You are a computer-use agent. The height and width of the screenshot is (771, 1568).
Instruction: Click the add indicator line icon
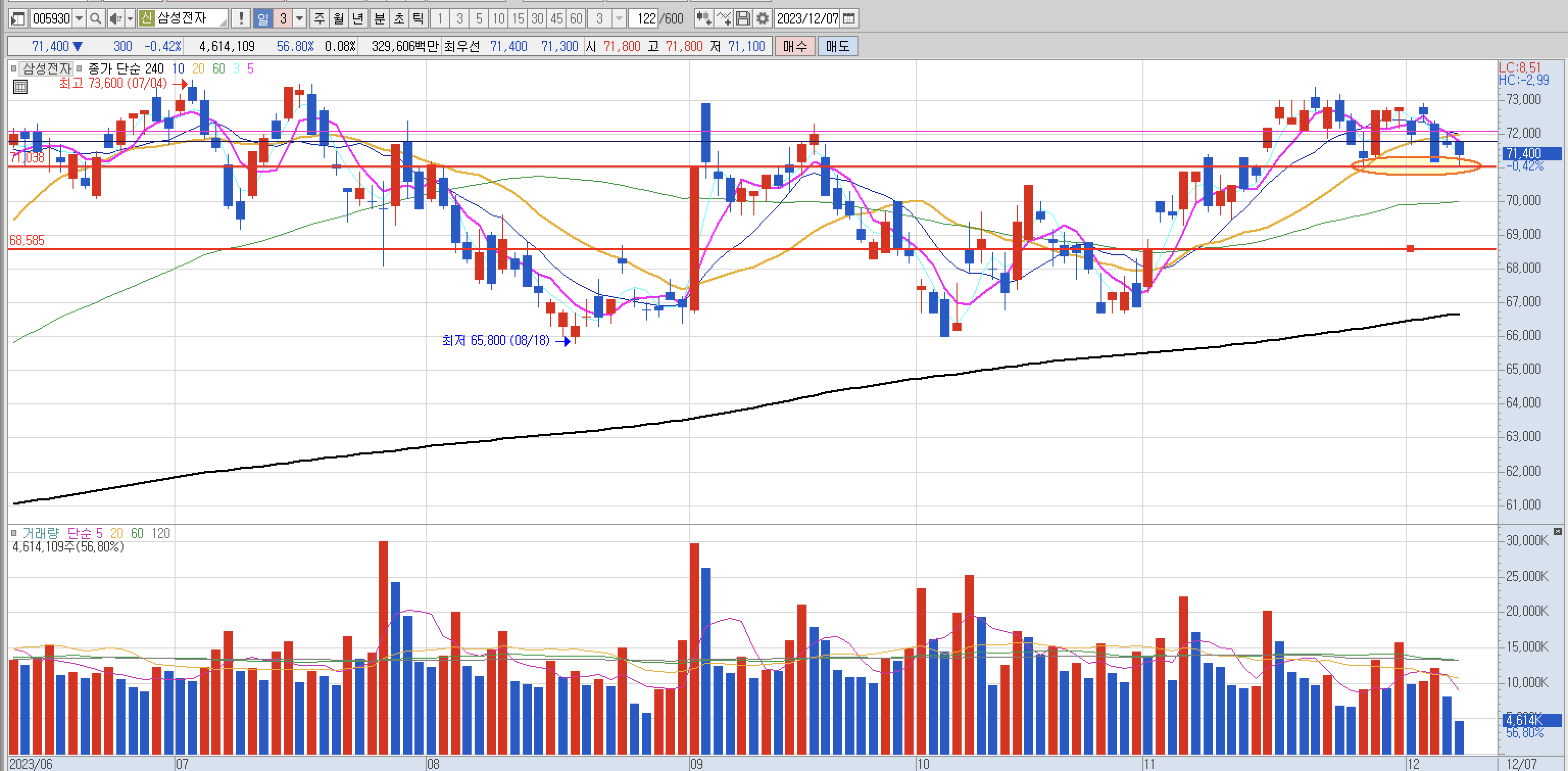coord(723,18)
